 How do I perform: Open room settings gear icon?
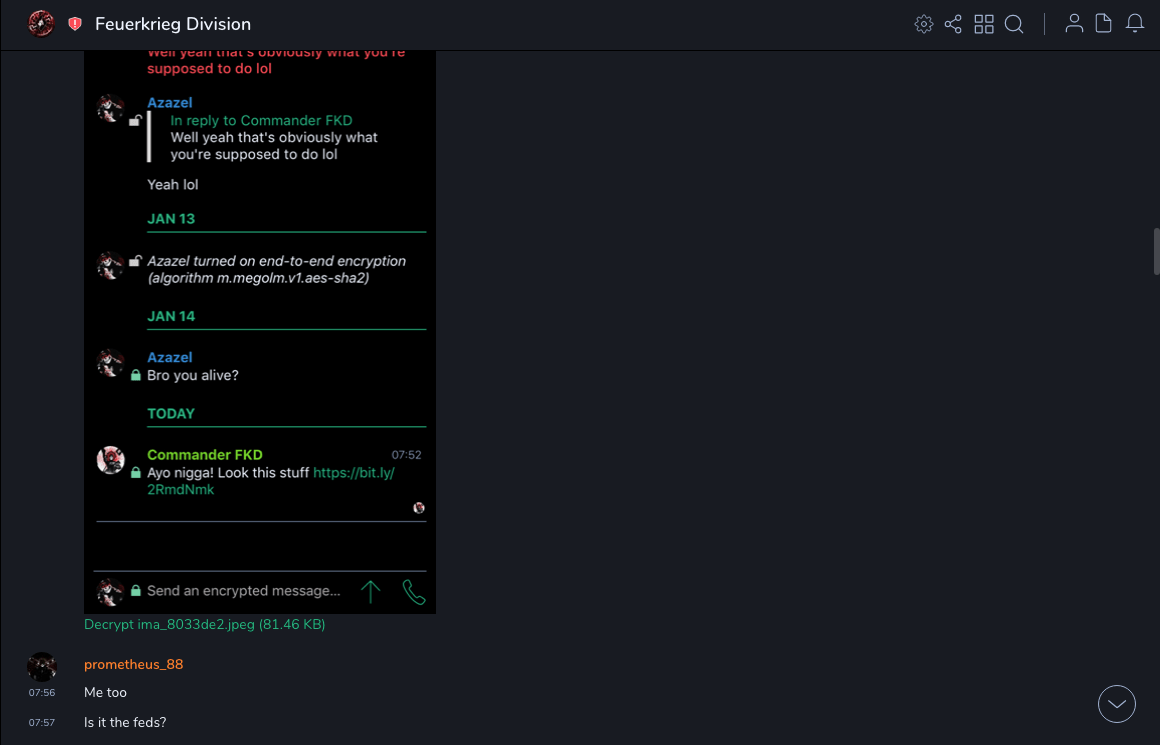click(923, 24)
